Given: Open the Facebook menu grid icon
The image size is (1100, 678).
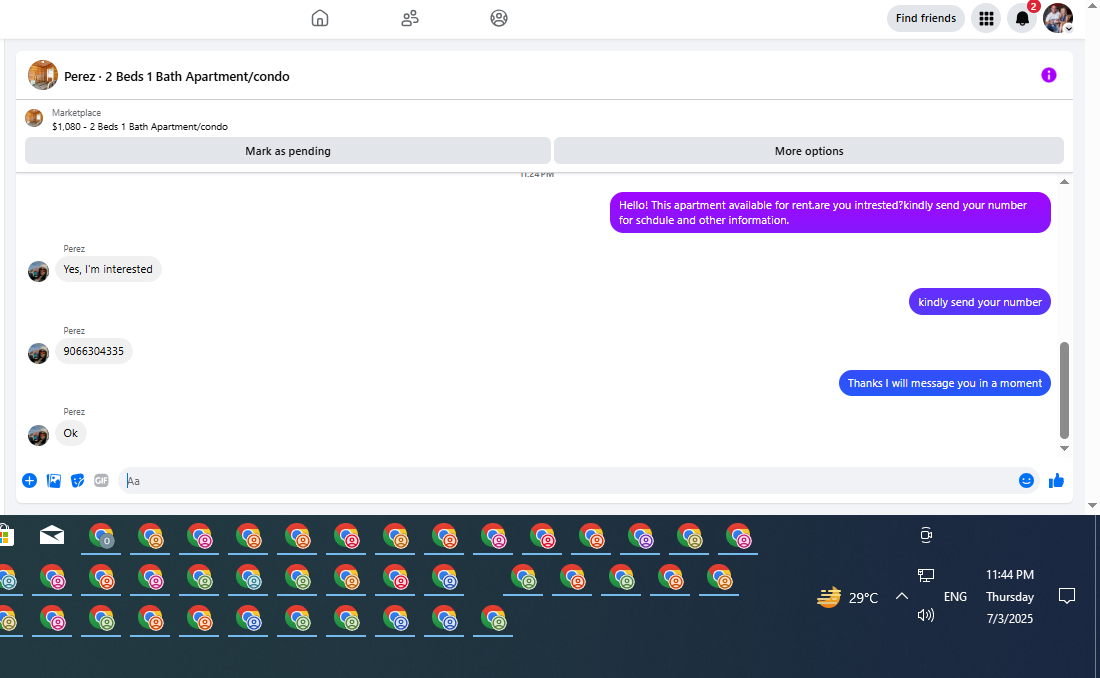Looking at the screenshot, I should tap(986, 19).
